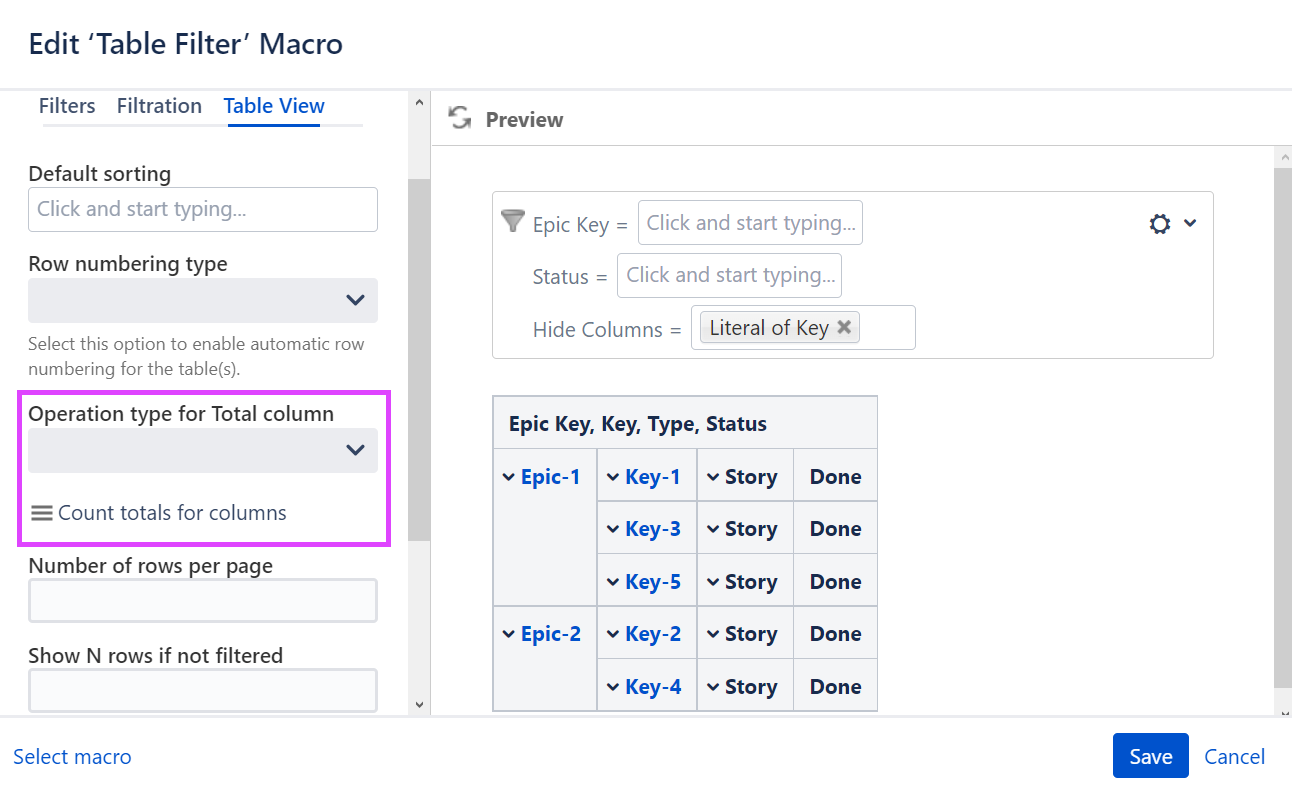The height and width of the screenshot is (789, 1292).
Task: Select the Table View tab
Action: pyautogui.click(x=273, y=105)
